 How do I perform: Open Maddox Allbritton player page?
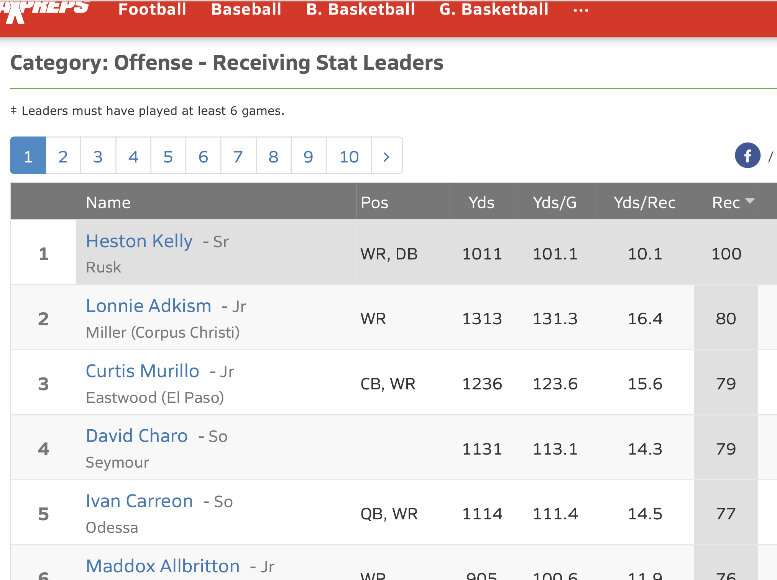click(x=162, y=566)
